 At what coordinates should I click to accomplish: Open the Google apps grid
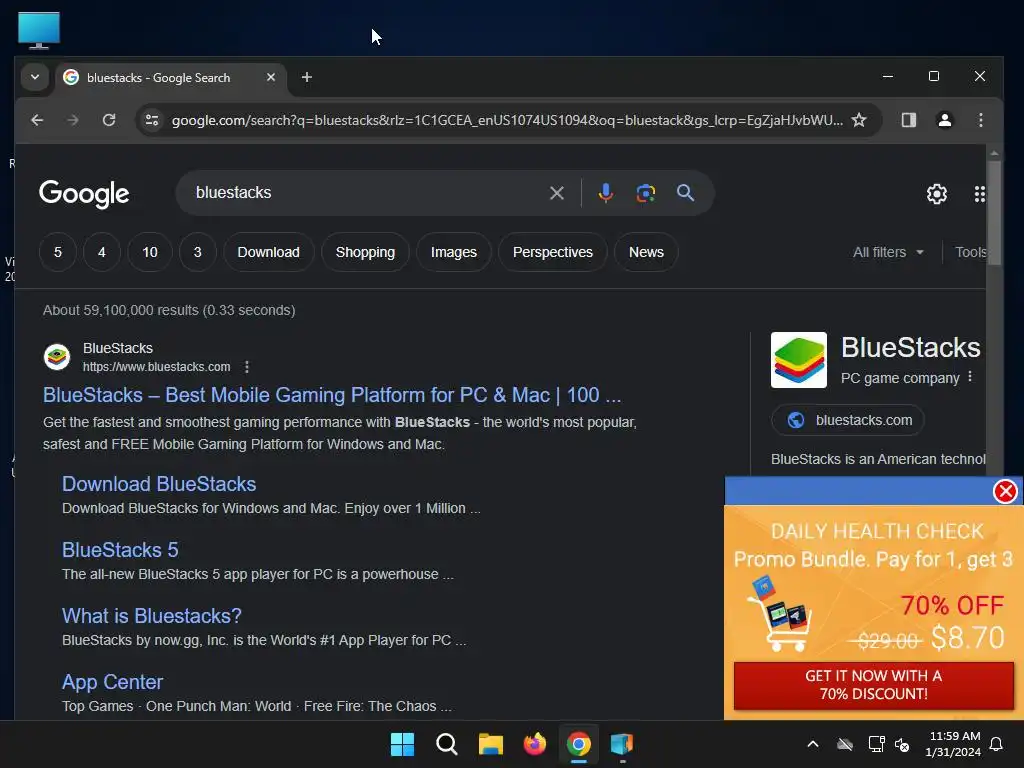click(979, 194)
